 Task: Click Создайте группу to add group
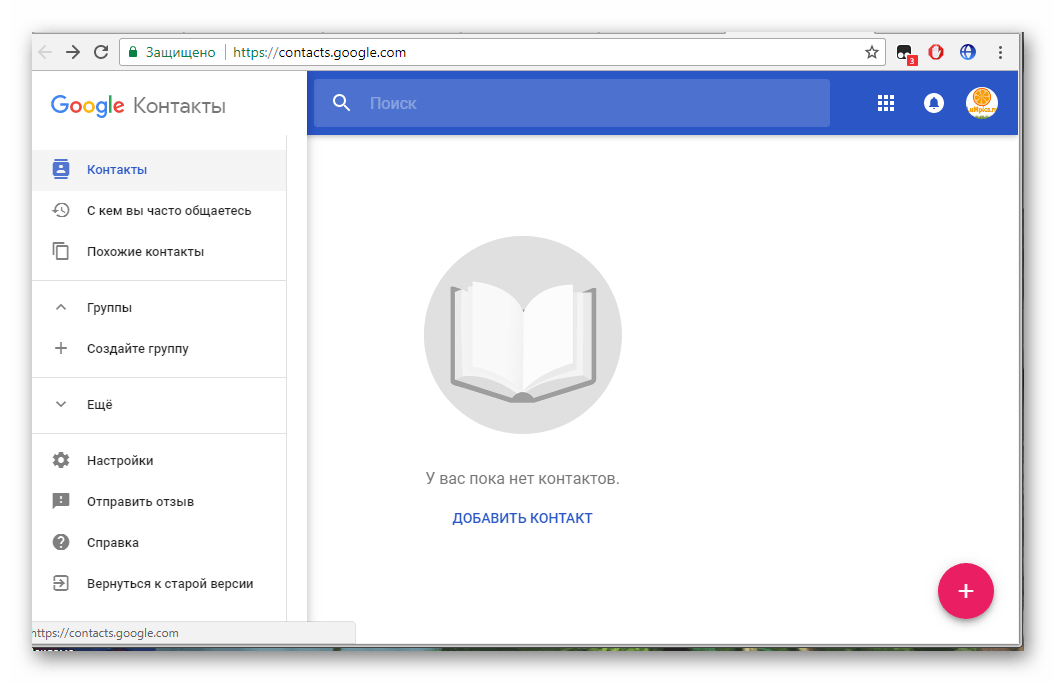tap(137, 349)
